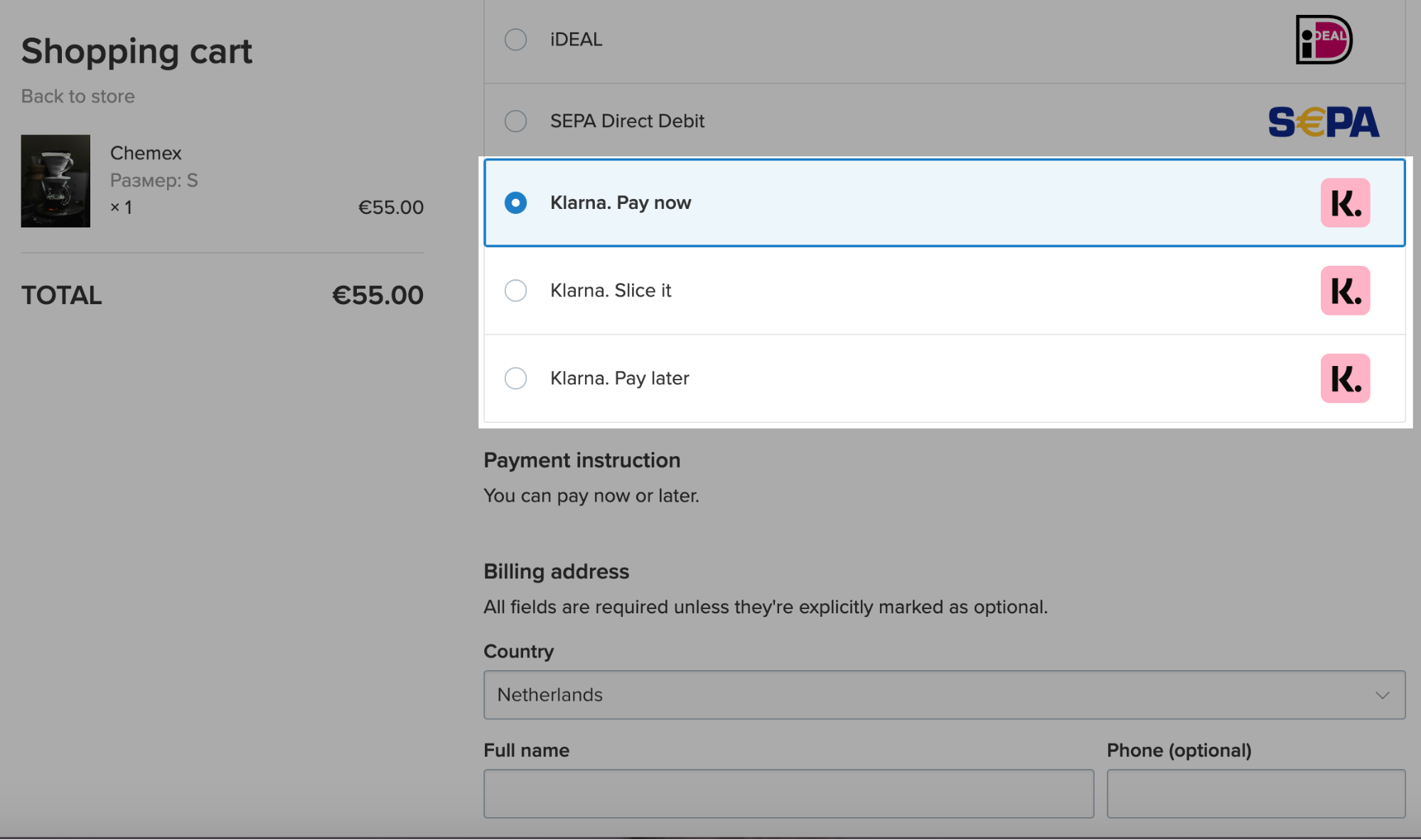Click the selected Klarna Pay now row
Image resolution: width=1421 pixels, height=840 pixels.
point(782,203)
